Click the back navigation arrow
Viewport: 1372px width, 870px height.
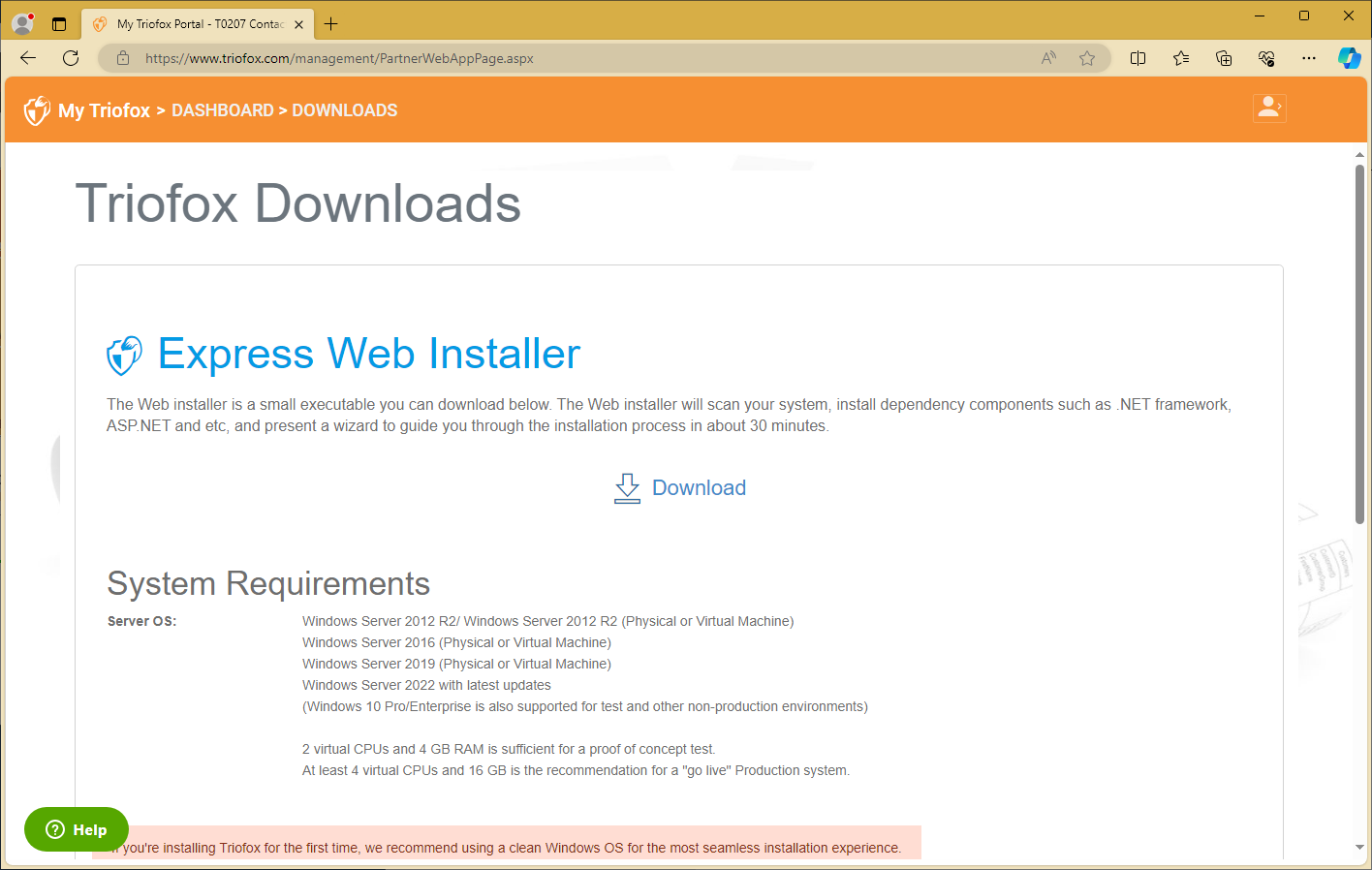27,57
